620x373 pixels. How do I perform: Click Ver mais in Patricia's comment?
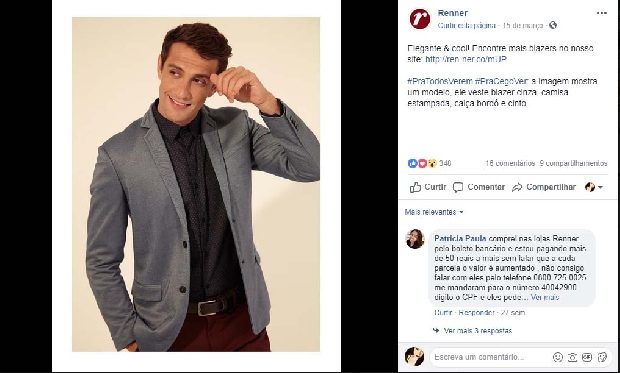pos(545,297)
